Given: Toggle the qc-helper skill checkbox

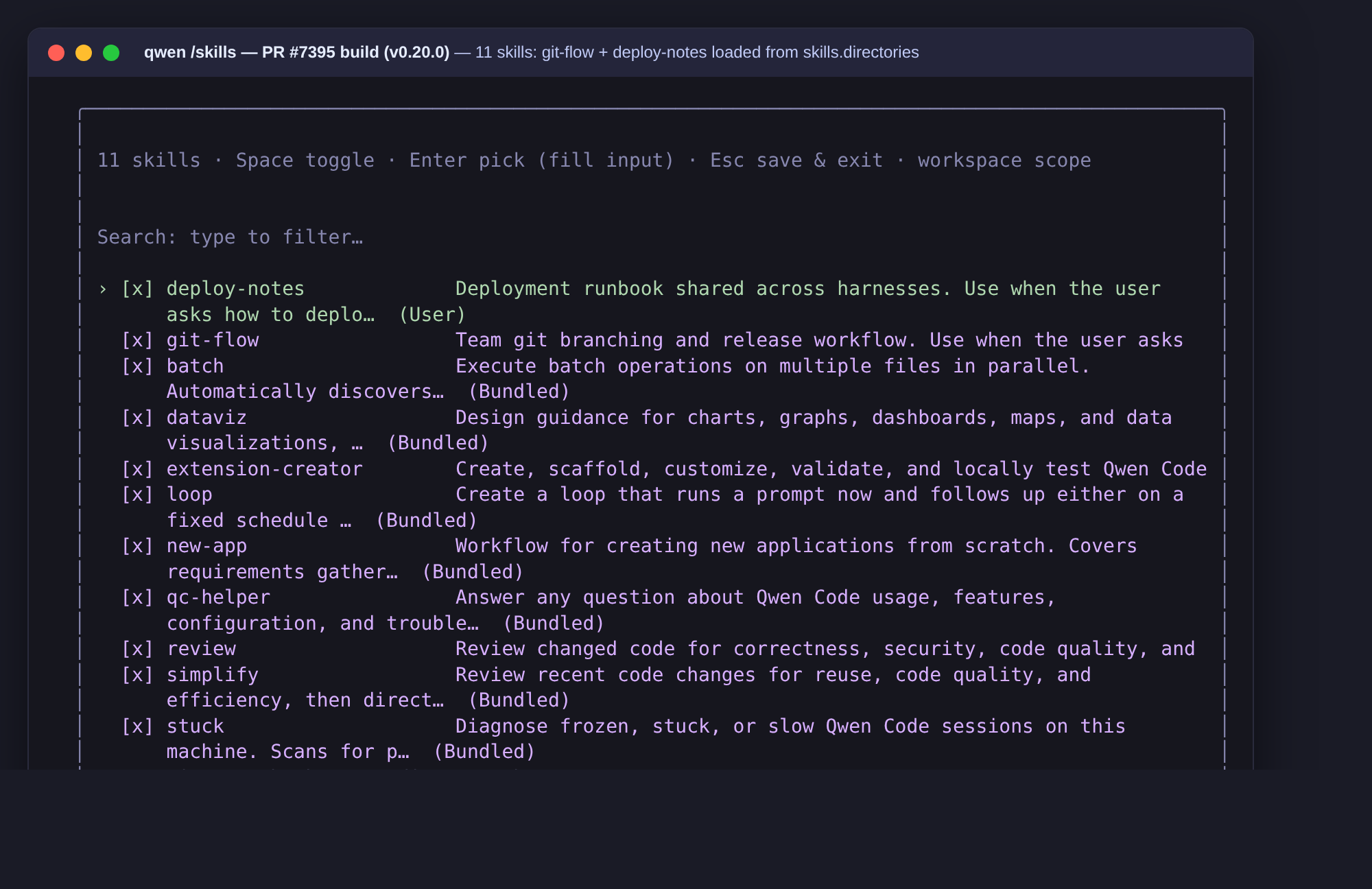Looking at the screenshot, I should point(137,597).
